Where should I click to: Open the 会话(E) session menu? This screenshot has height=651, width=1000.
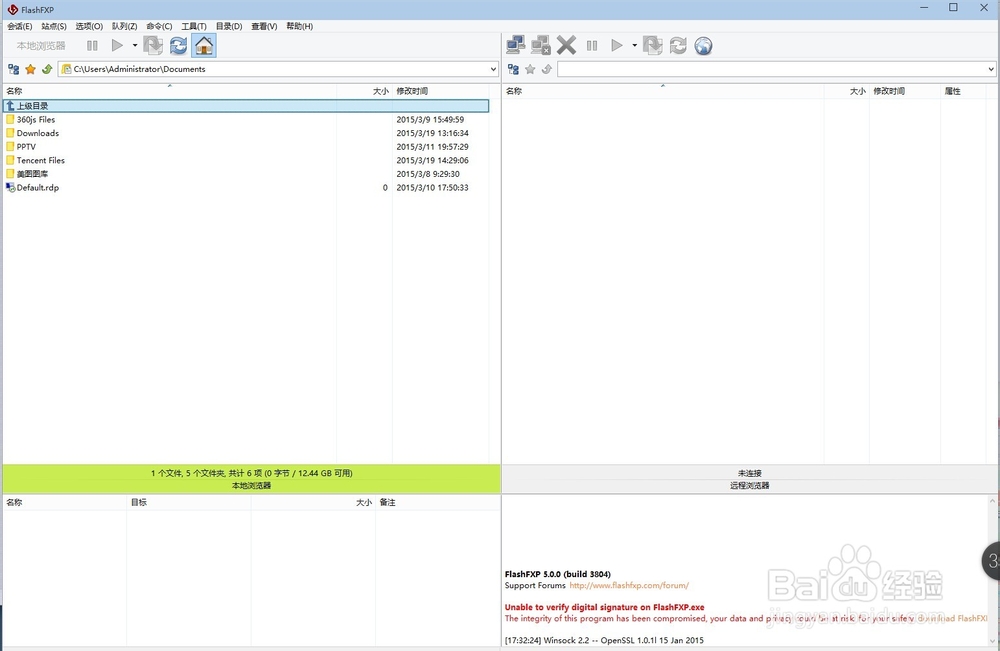20,26
